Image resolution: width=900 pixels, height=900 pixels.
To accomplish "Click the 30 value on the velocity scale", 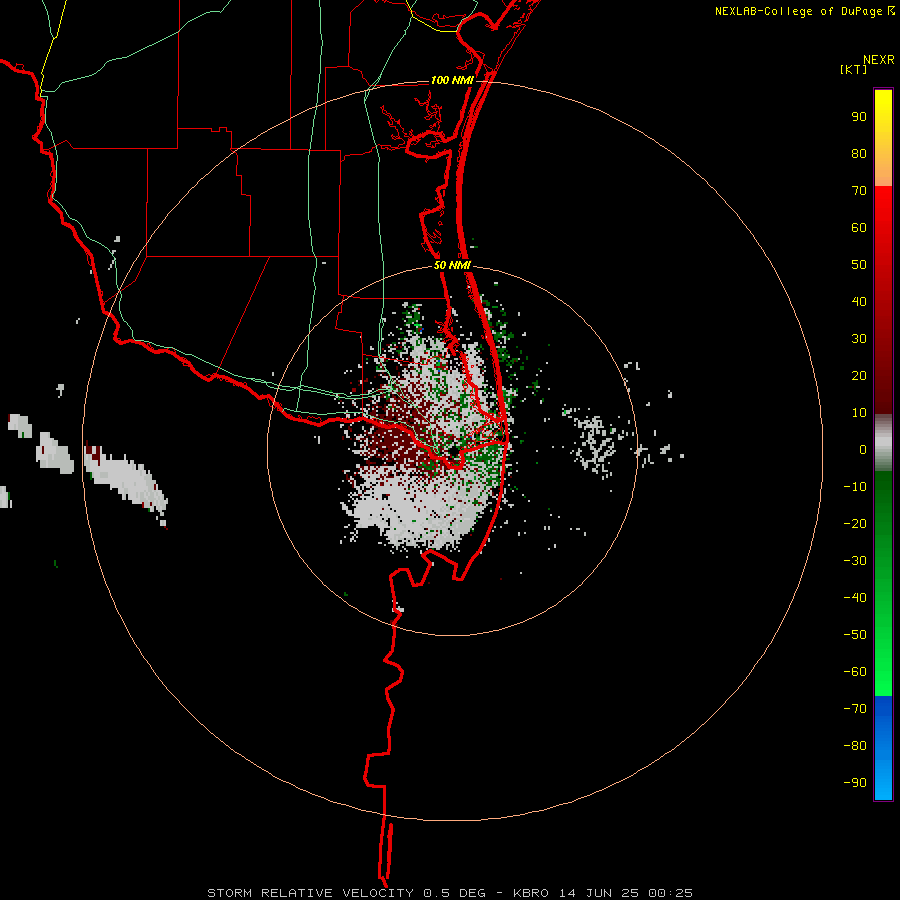I will click(859, 339).
